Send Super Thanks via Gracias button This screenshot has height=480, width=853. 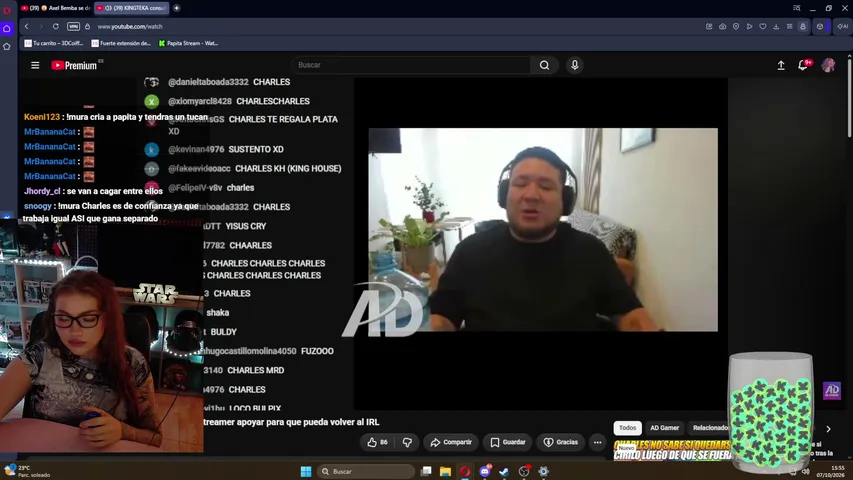pyautogui.click(x=561, y=442)
